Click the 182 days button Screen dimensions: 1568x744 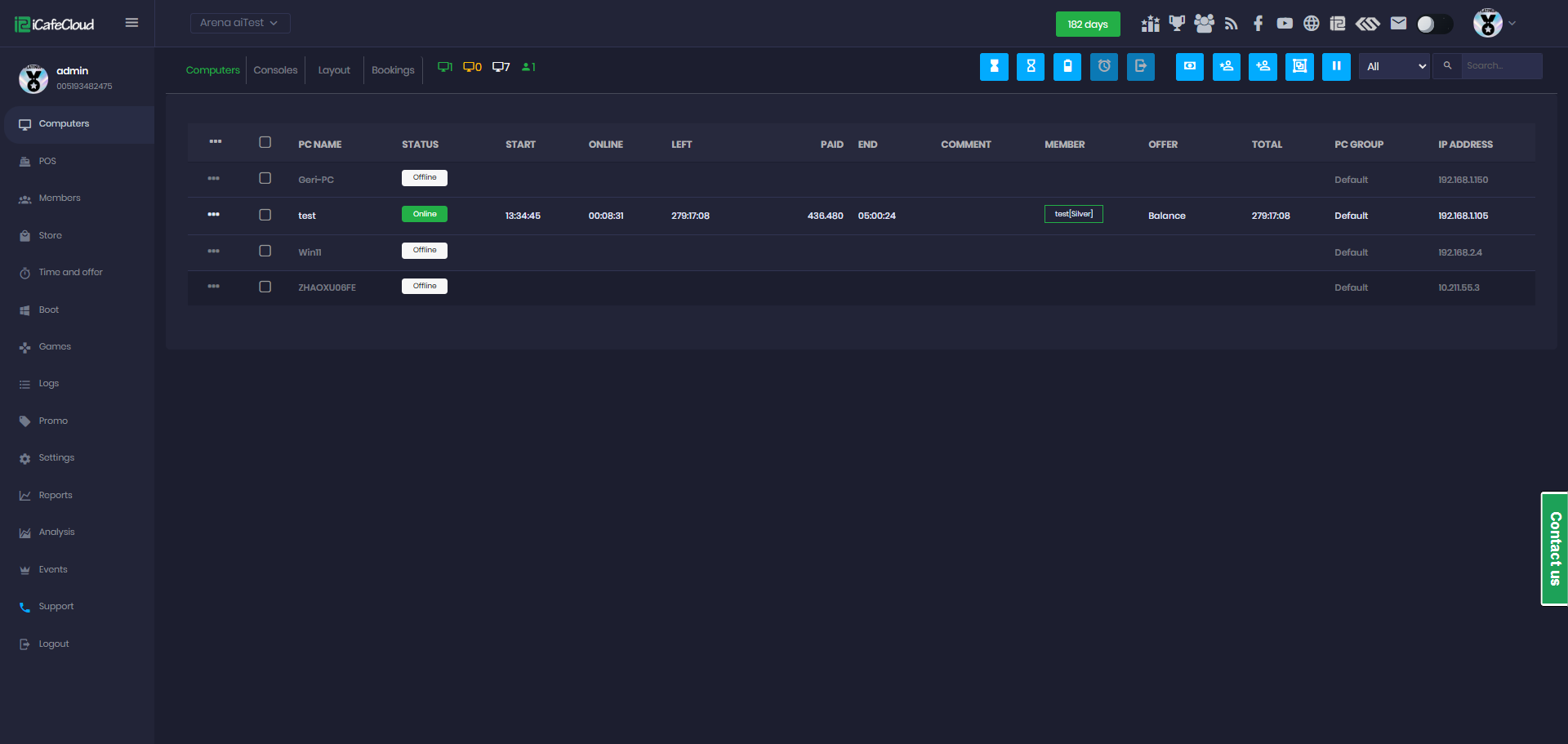coord(1087,25)
